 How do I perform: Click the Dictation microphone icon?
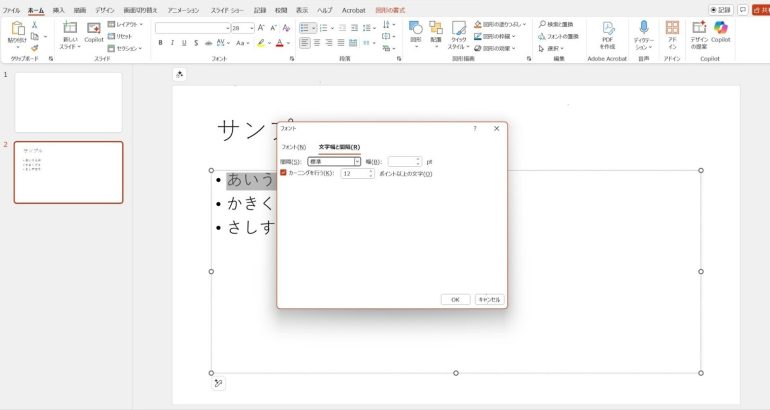coord(643,27)
